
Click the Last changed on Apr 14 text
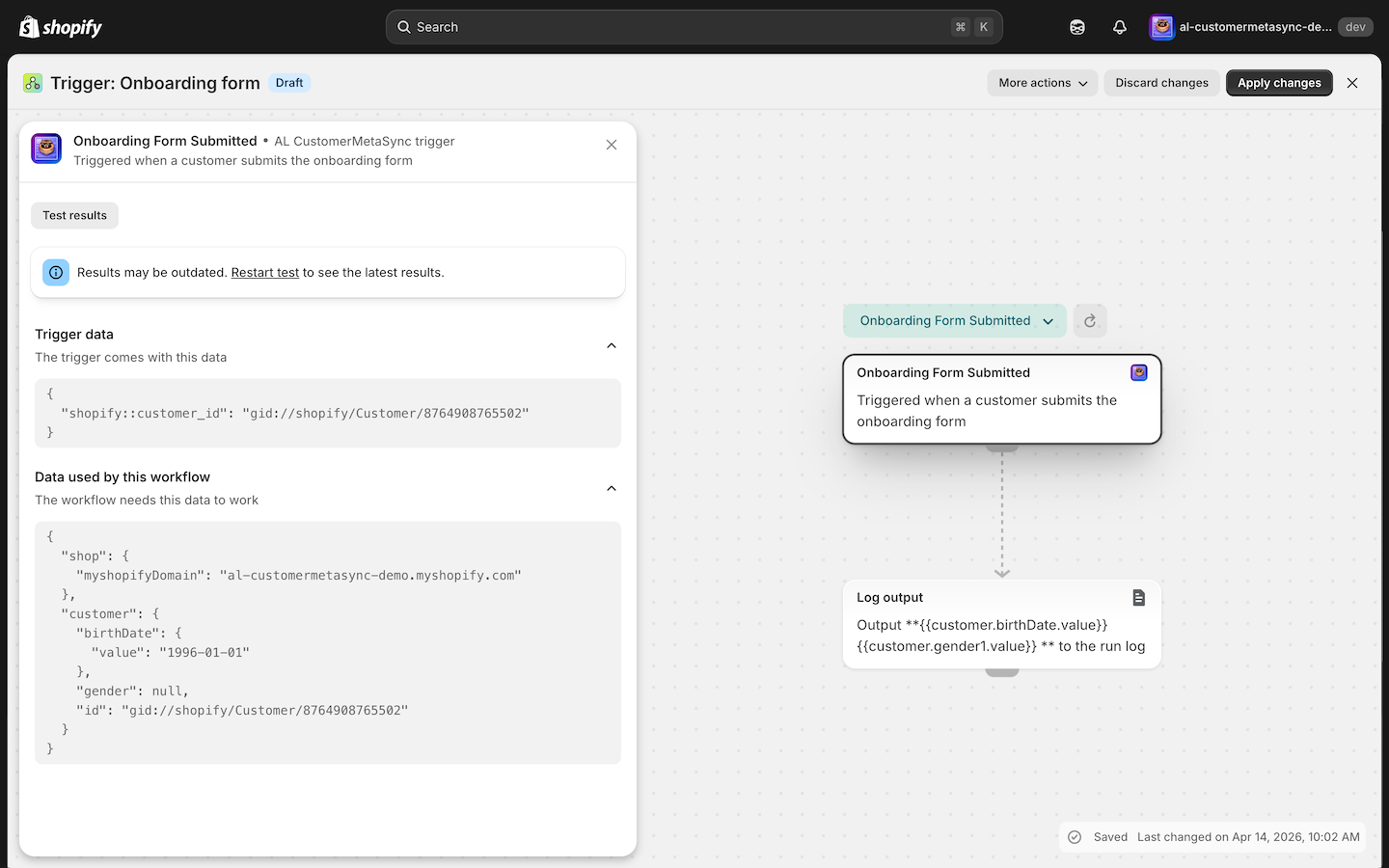1248,837
